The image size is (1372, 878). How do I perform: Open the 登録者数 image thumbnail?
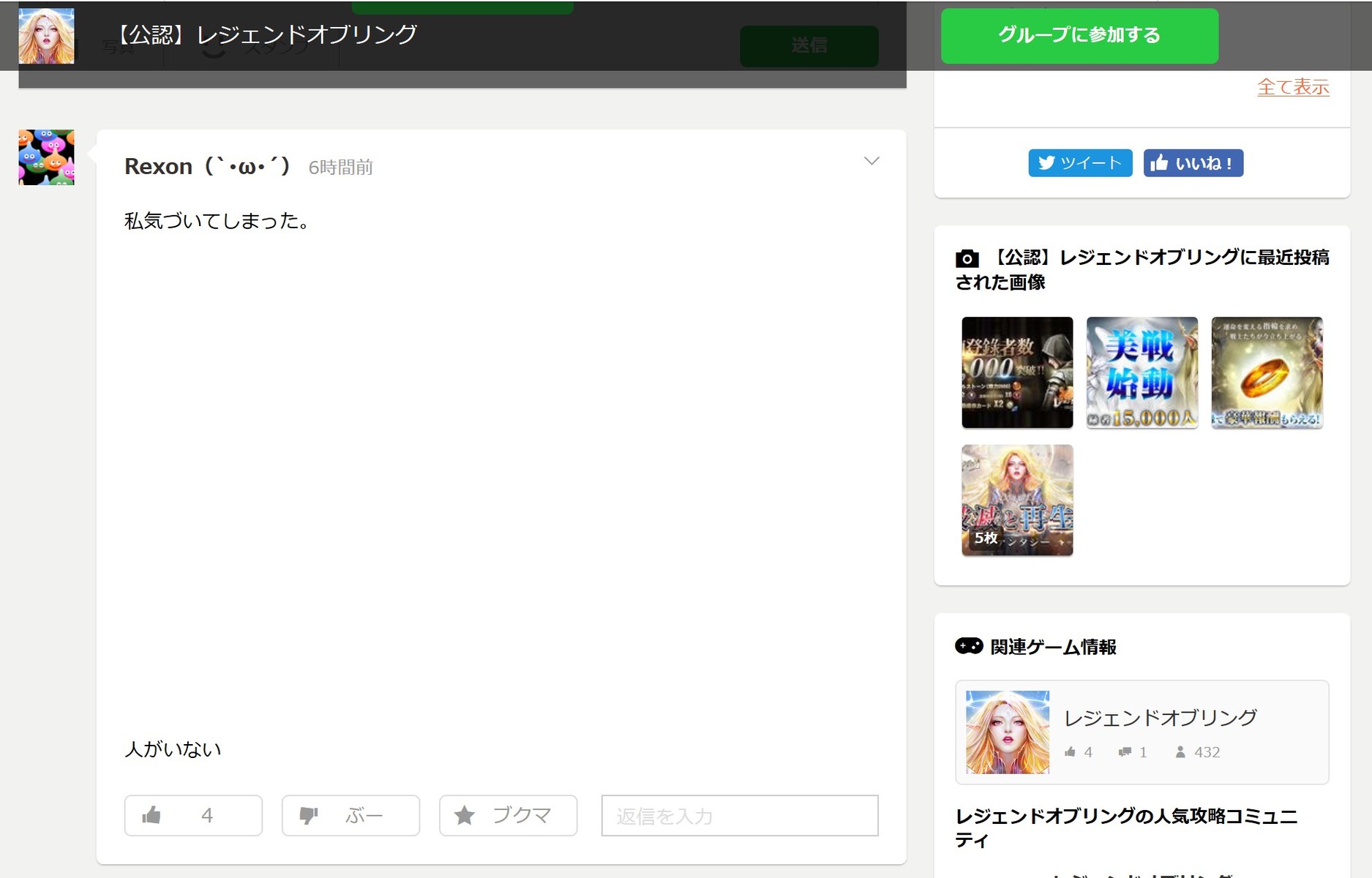1017,372
